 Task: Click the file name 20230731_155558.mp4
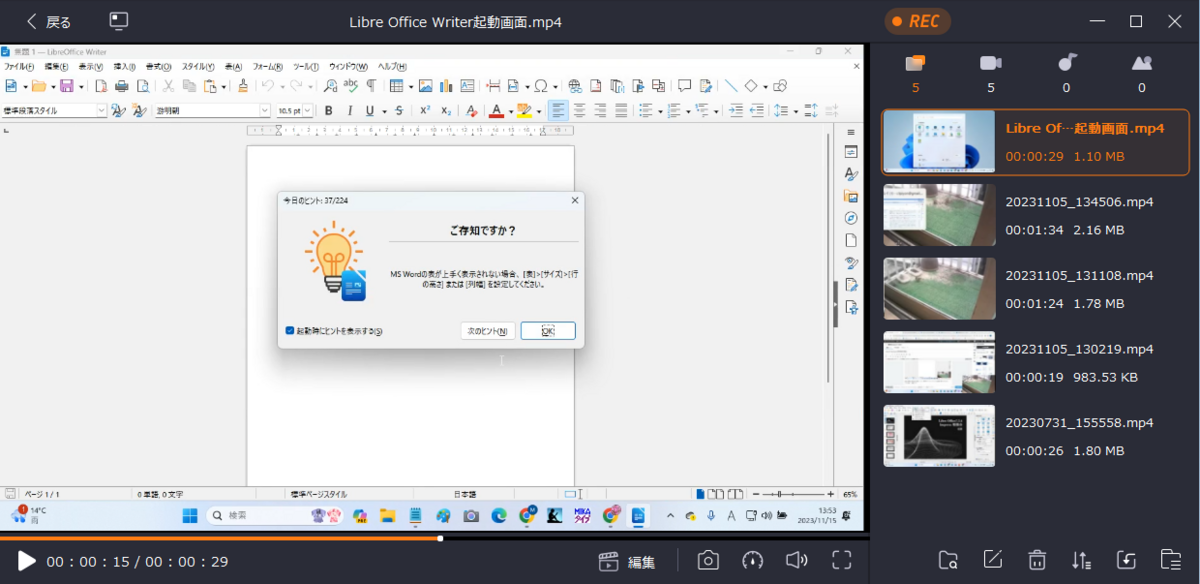pyautogui.click(x=1079, y=422)
